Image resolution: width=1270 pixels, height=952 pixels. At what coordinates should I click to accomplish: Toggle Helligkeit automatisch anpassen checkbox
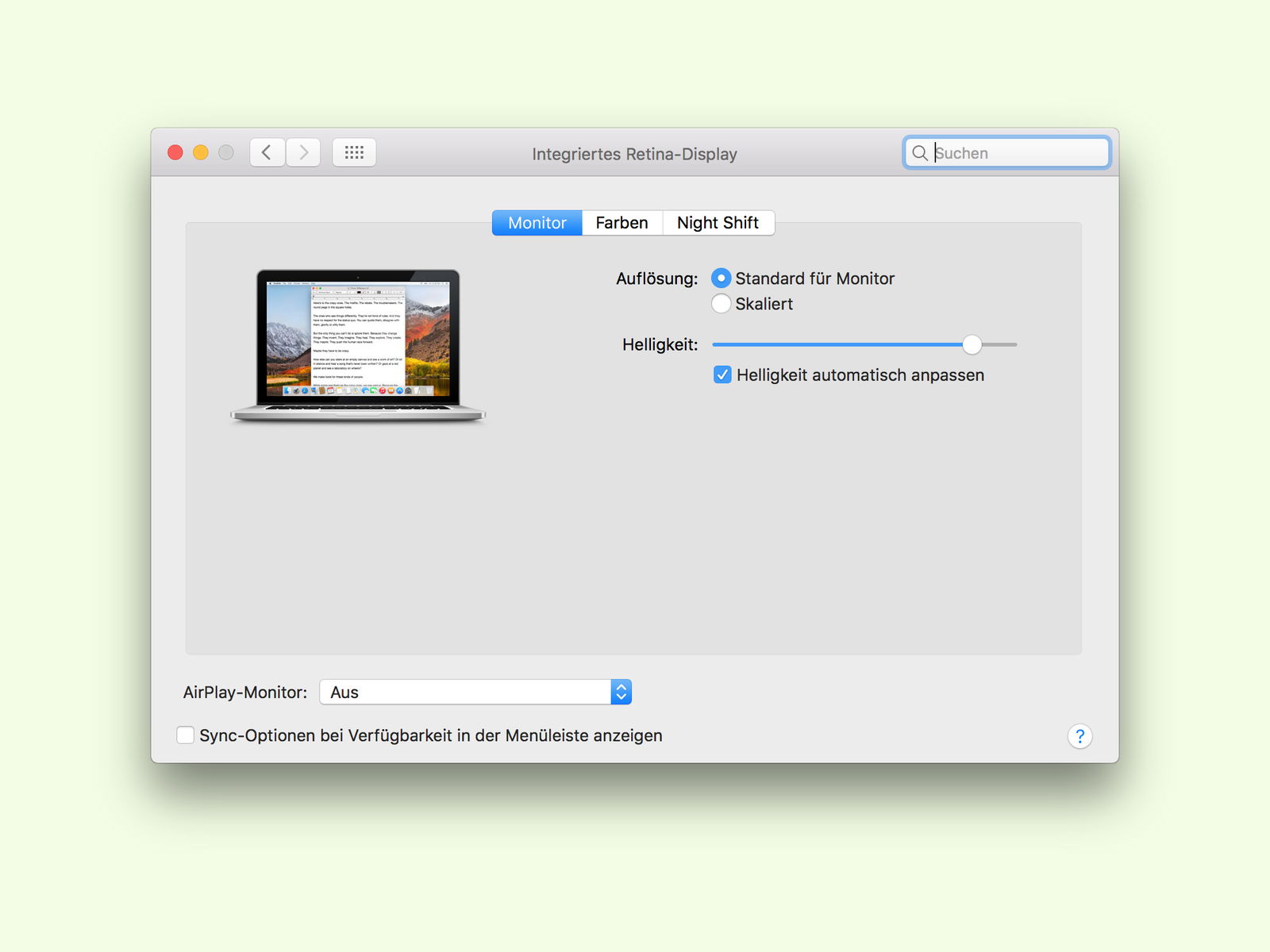(722, 375)
